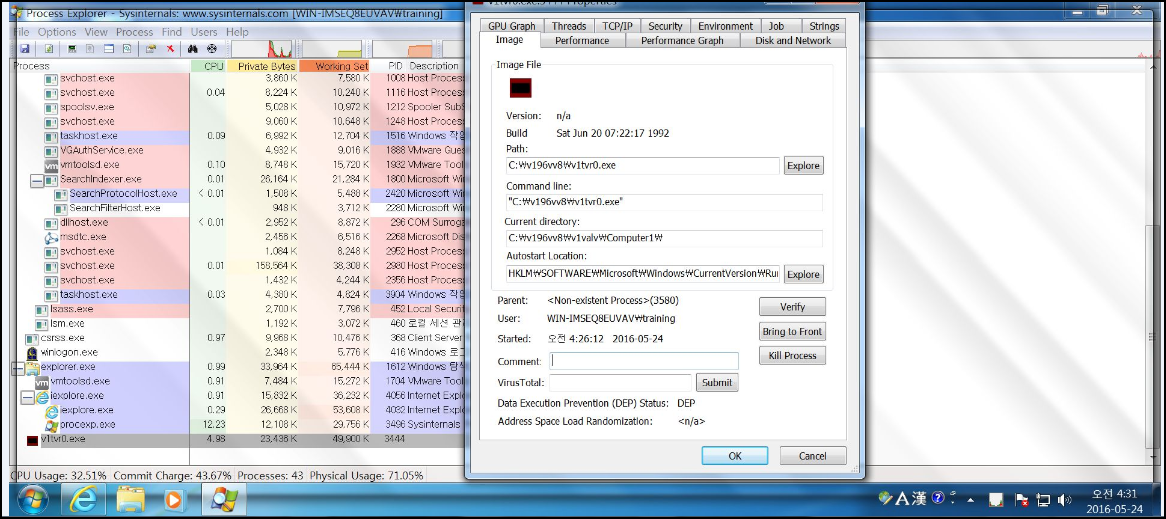This screenshot has height=519, width=1166.
Task: Switch to the Performance Graph tab
Action: (682, 41)
